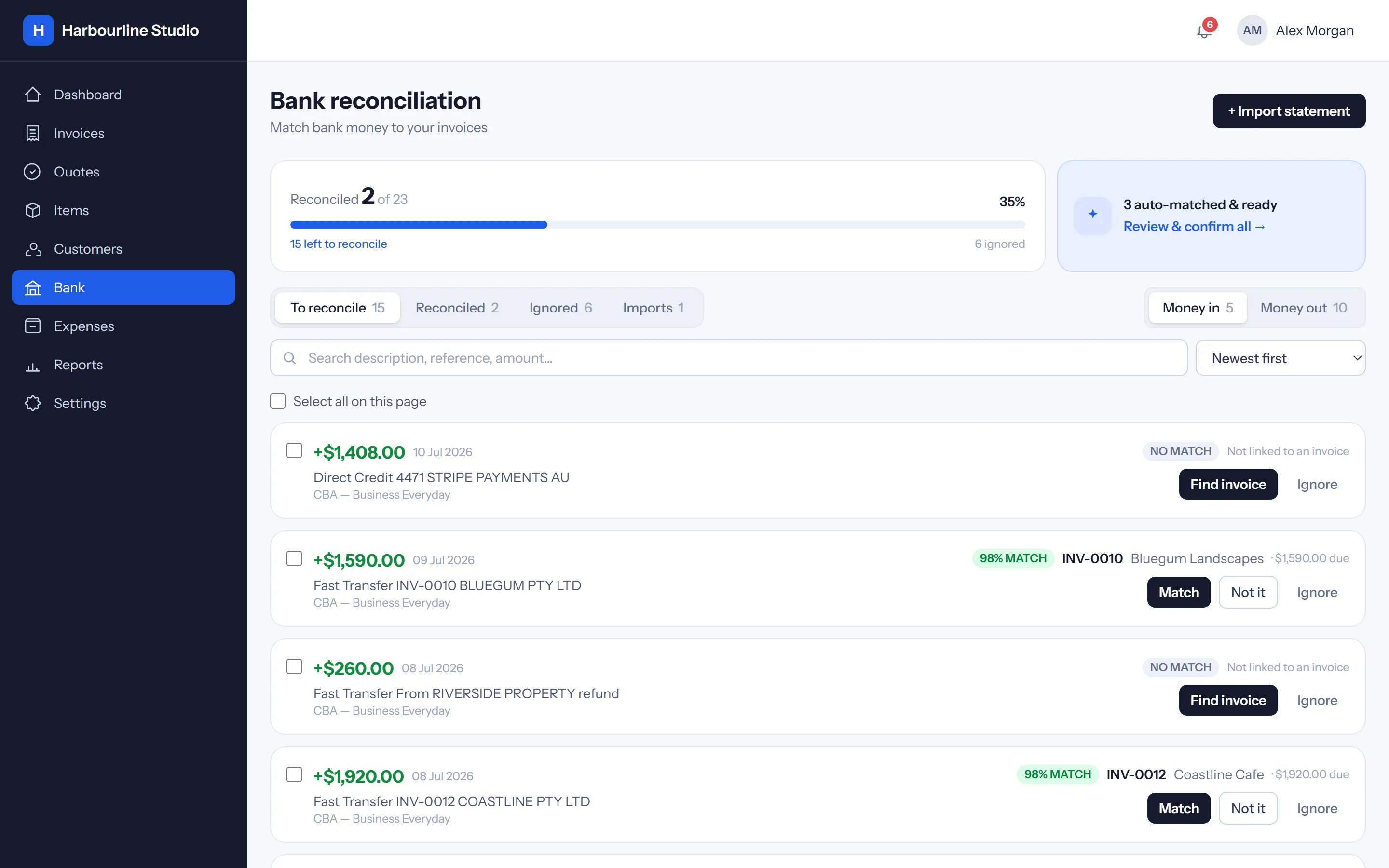Go to Customers in the sidebar

[x=123, y=248]
